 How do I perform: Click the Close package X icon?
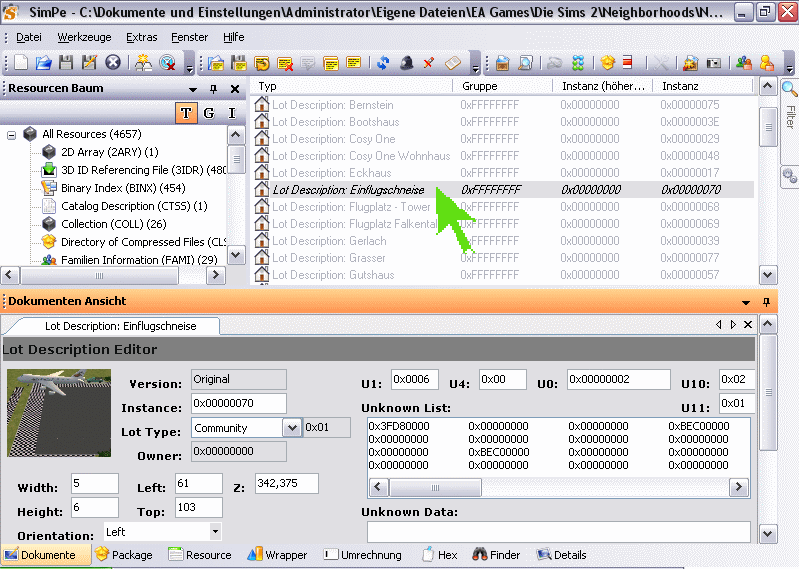pos(113,63)
